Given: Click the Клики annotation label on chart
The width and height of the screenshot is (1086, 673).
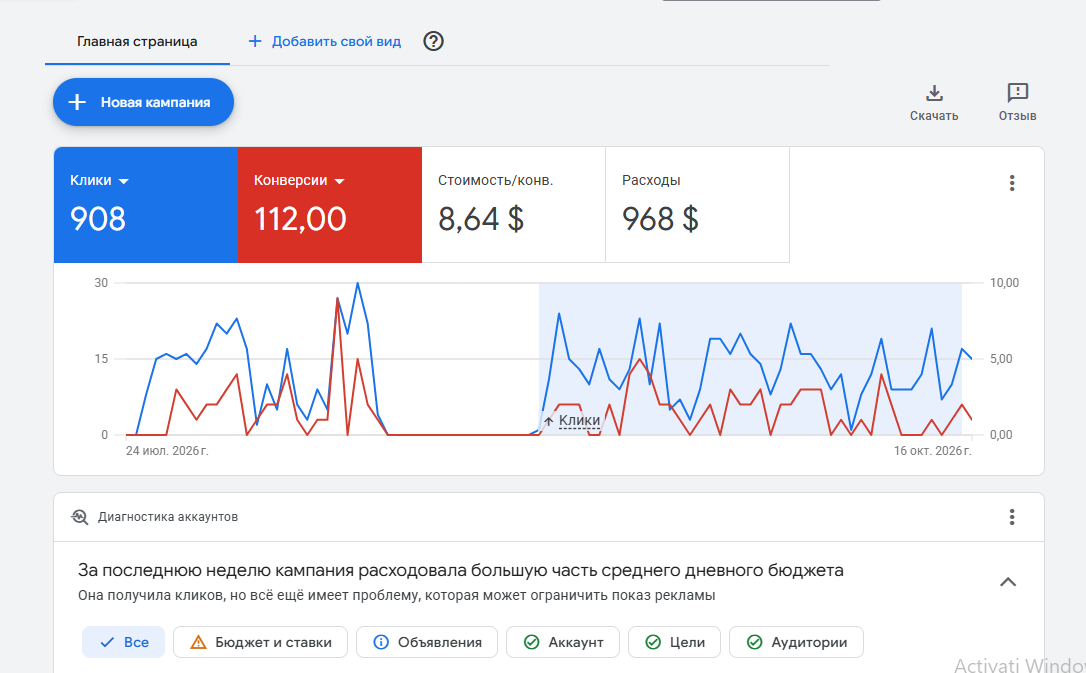Looking at the screenshot, I should pos(579,420).
